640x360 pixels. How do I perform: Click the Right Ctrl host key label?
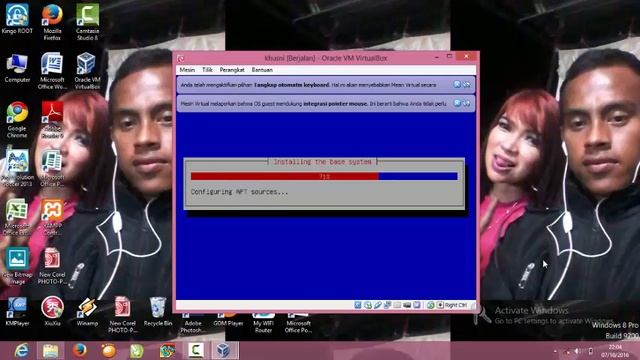coord(456,305)
